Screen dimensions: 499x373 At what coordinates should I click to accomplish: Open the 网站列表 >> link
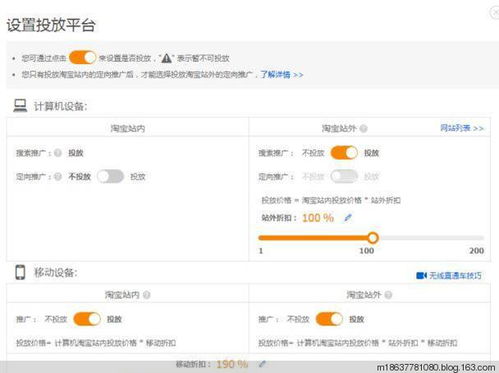click(462, 128)
